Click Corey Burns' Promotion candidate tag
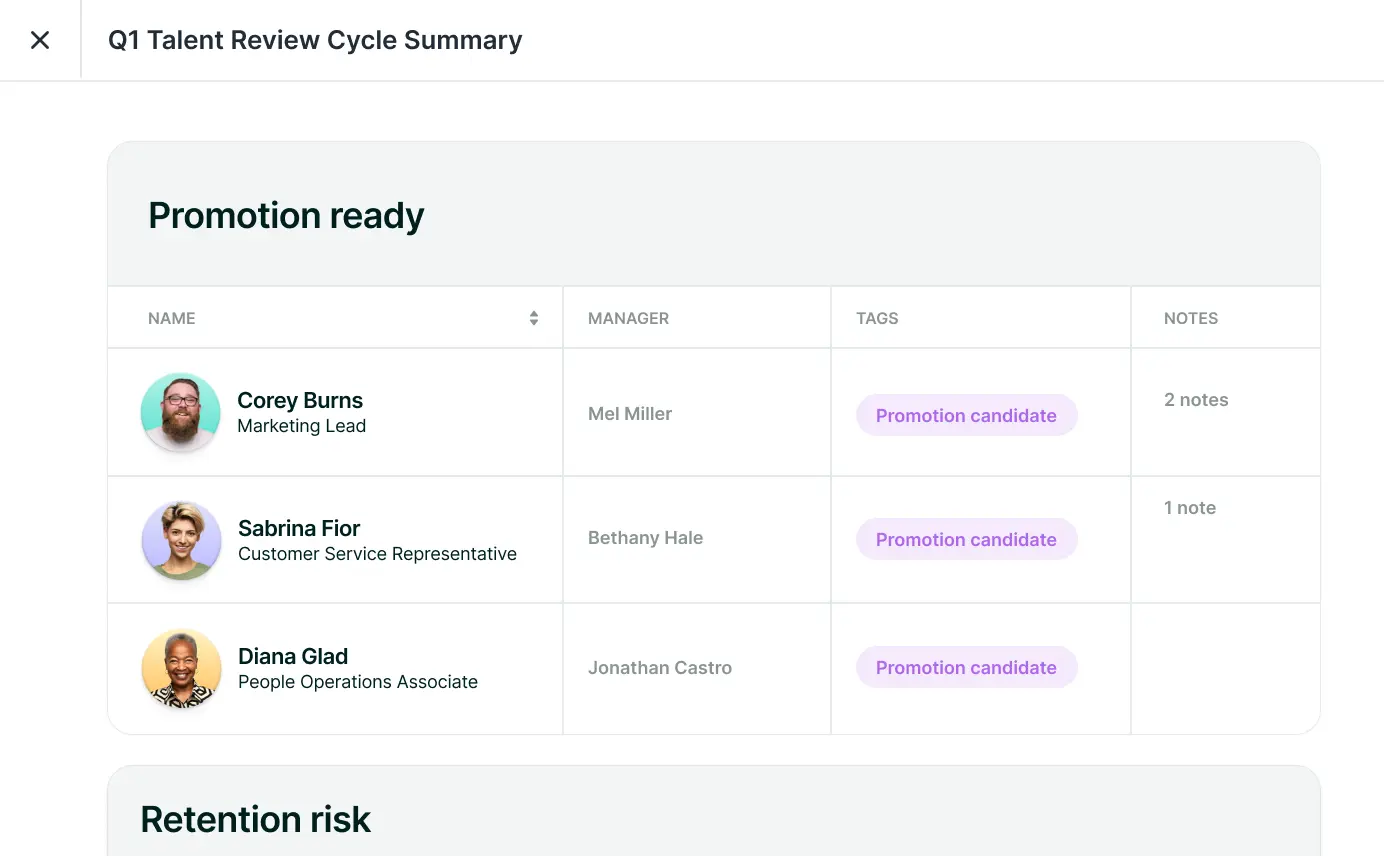This screenshot has height=856, width=1384. pos(966,415)
